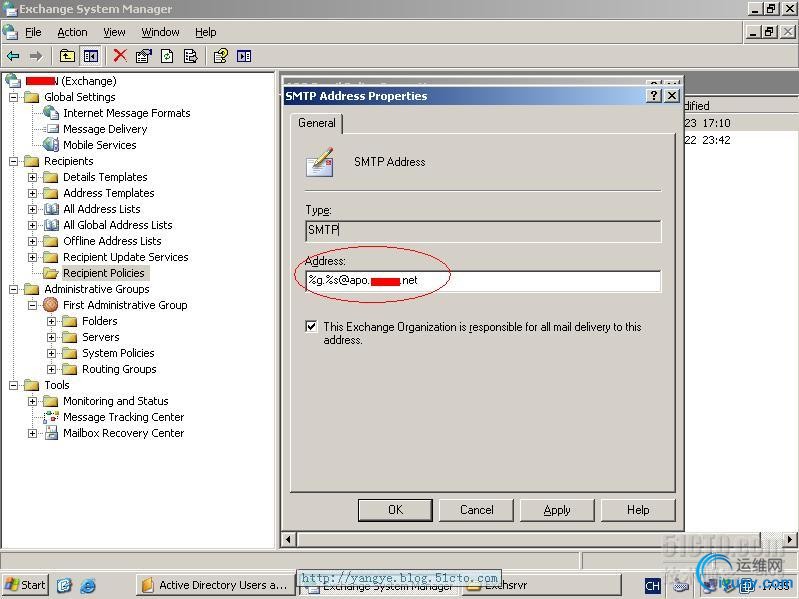The height and width of the screenshot is (599, 799).
Task: Open Internet Explorer from the quick launch
Action: (x=88, y=585)
